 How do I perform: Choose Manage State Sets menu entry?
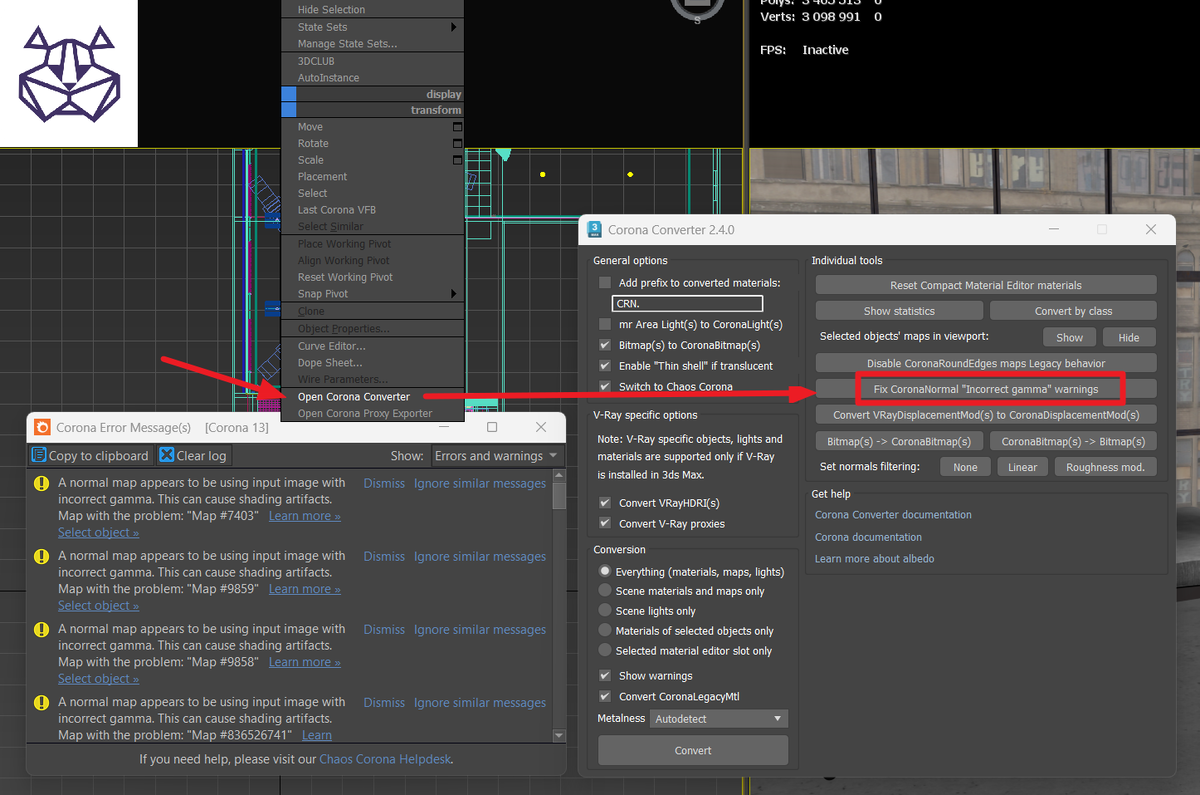[347, 44]
